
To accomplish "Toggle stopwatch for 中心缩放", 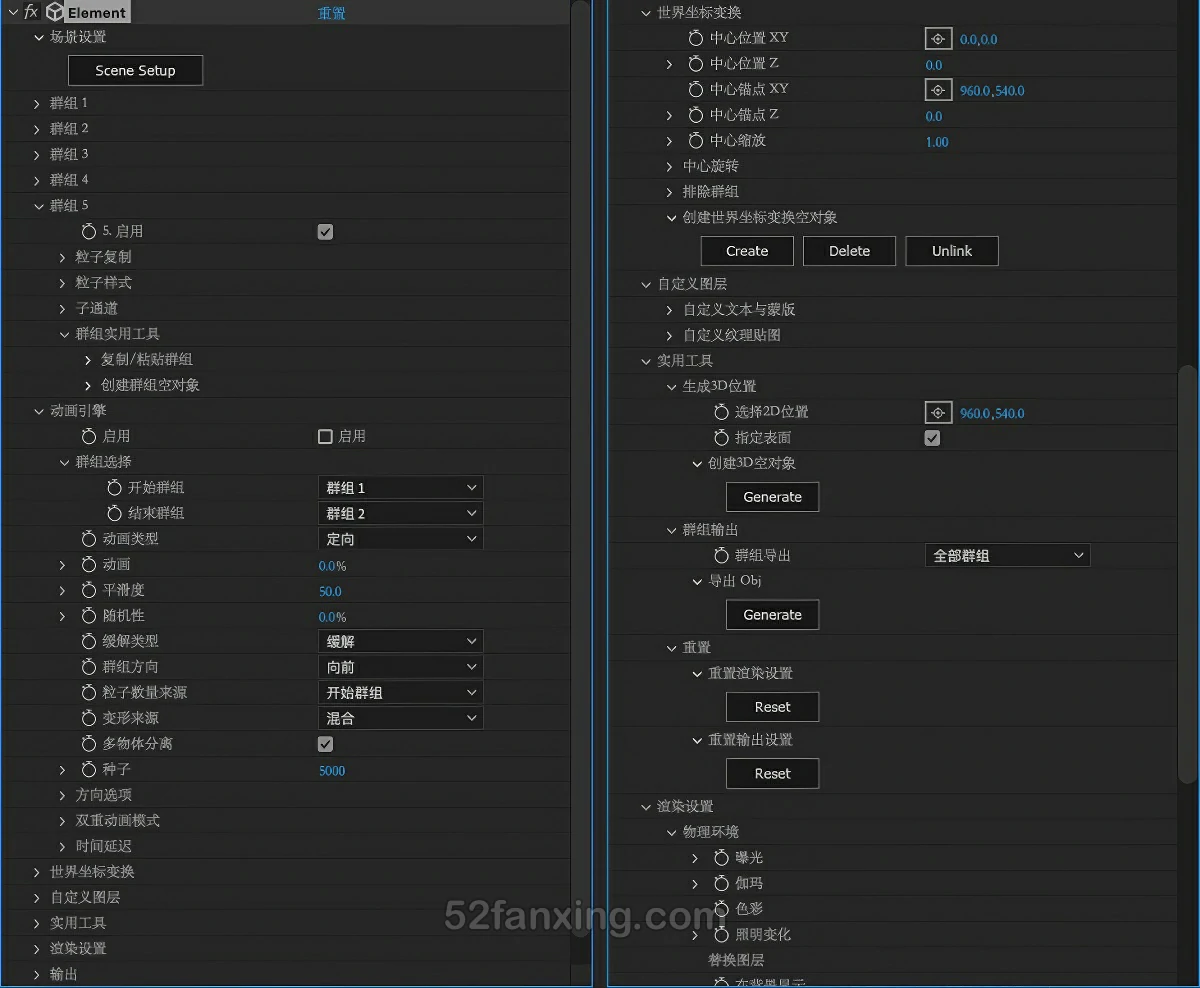I will 696,141.
